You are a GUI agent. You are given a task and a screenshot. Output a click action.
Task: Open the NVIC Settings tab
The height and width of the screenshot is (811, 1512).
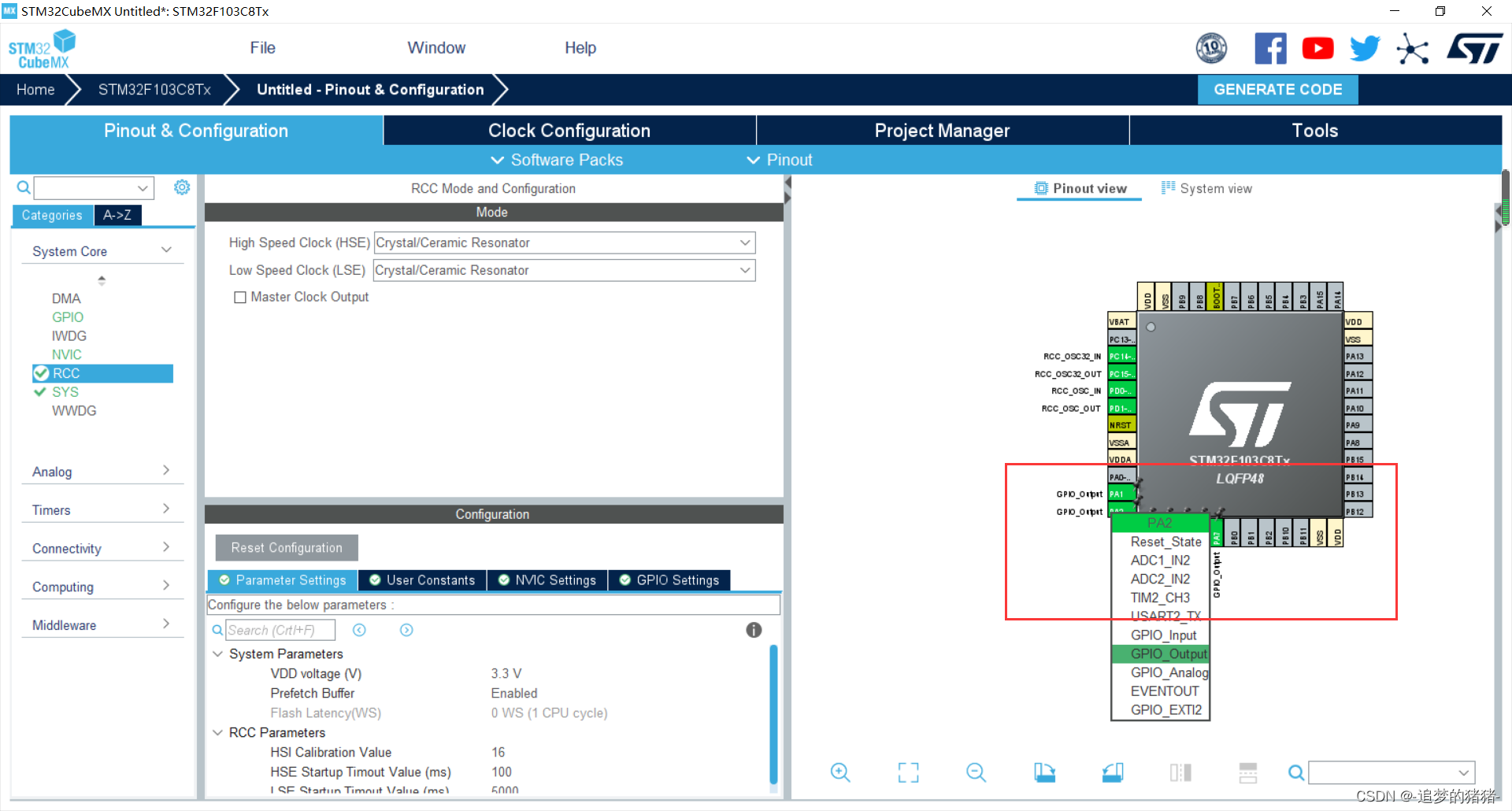(x=547, y=580)
